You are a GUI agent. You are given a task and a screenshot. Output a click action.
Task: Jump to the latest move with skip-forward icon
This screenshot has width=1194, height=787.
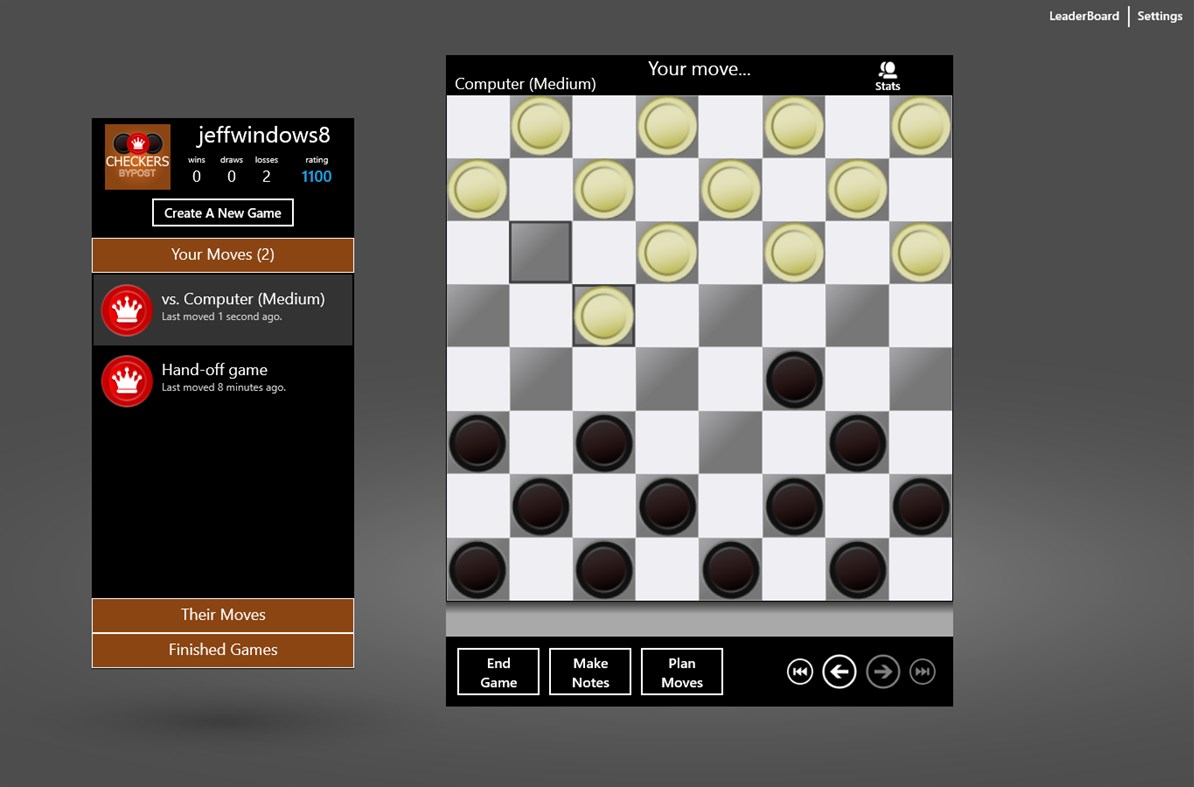pos(922,671)
